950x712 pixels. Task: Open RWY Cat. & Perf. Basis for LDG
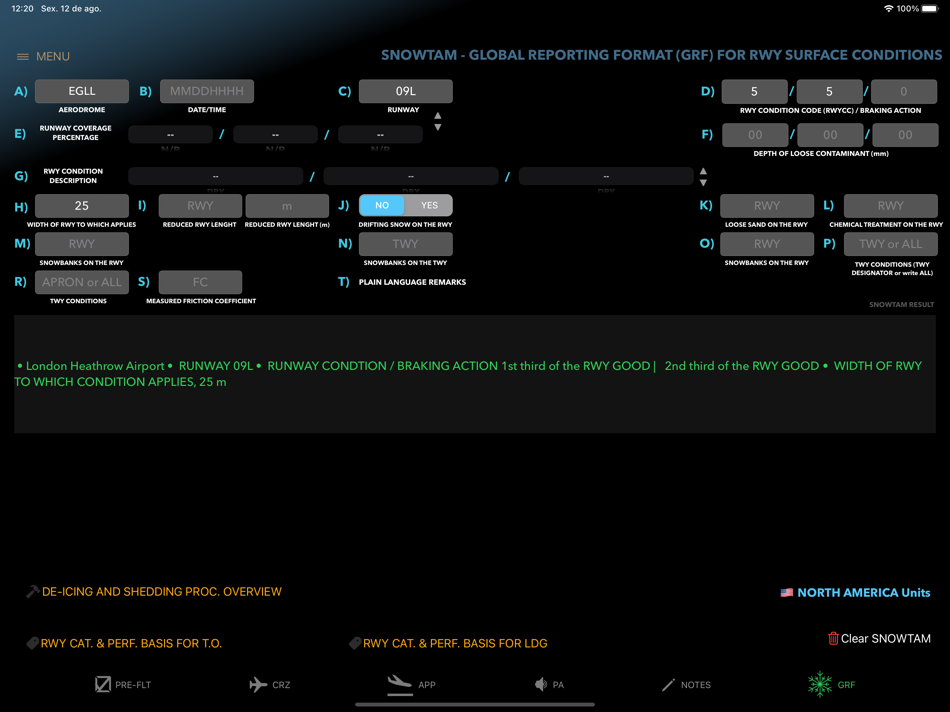tap(455, 643)
